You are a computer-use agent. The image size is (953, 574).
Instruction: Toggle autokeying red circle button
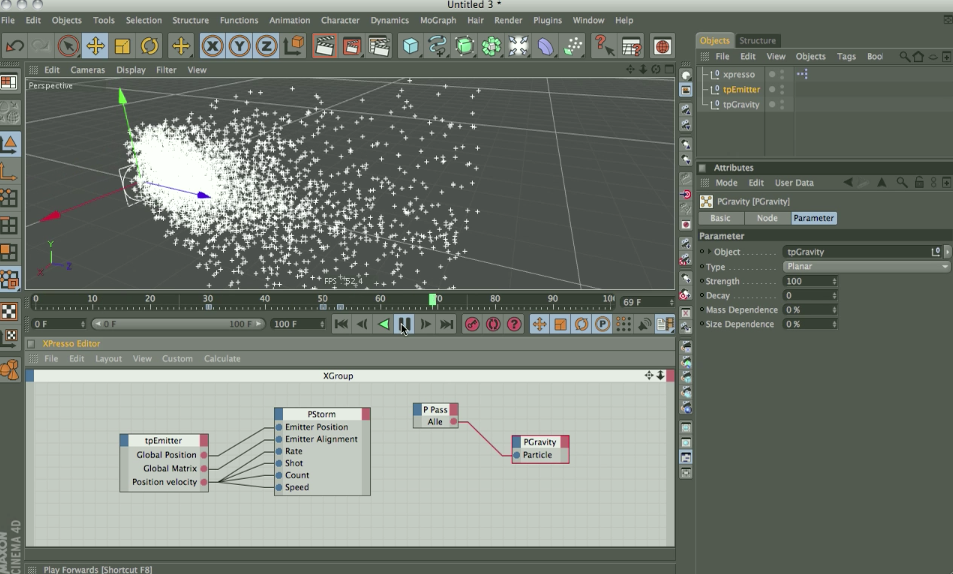(x=493, y=324)
